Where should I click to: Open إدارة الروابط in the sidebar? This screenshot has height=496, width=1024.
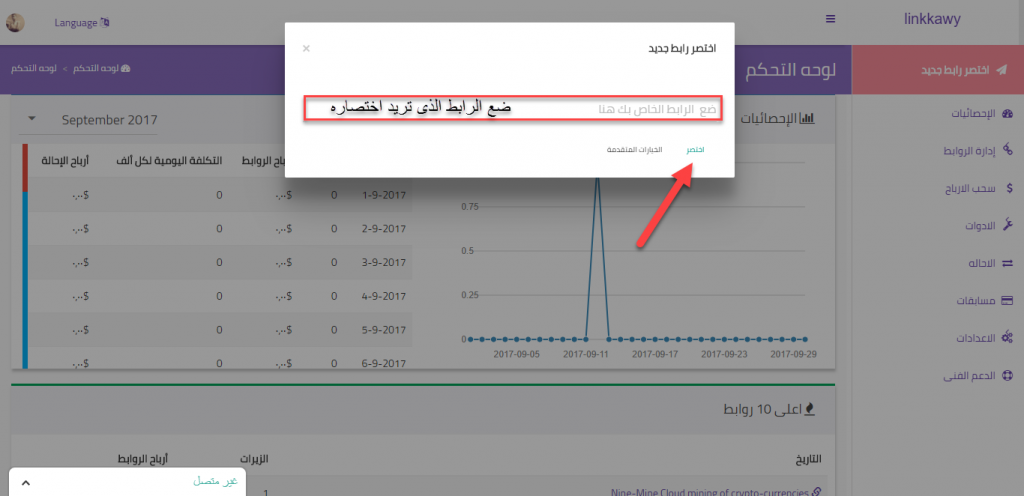coord(969,151)
